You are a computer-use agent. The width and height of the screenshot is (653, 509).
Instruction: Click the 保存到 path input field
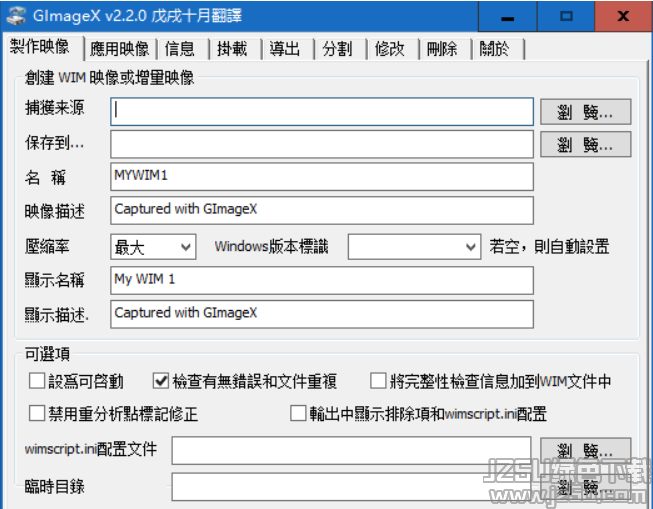[322, 144]
